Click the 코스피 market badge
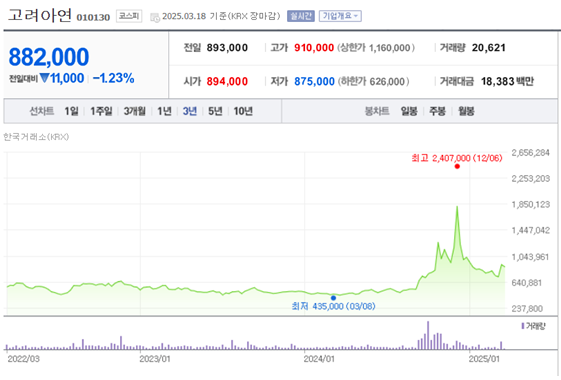561x380 pixels. coord(129,16)
